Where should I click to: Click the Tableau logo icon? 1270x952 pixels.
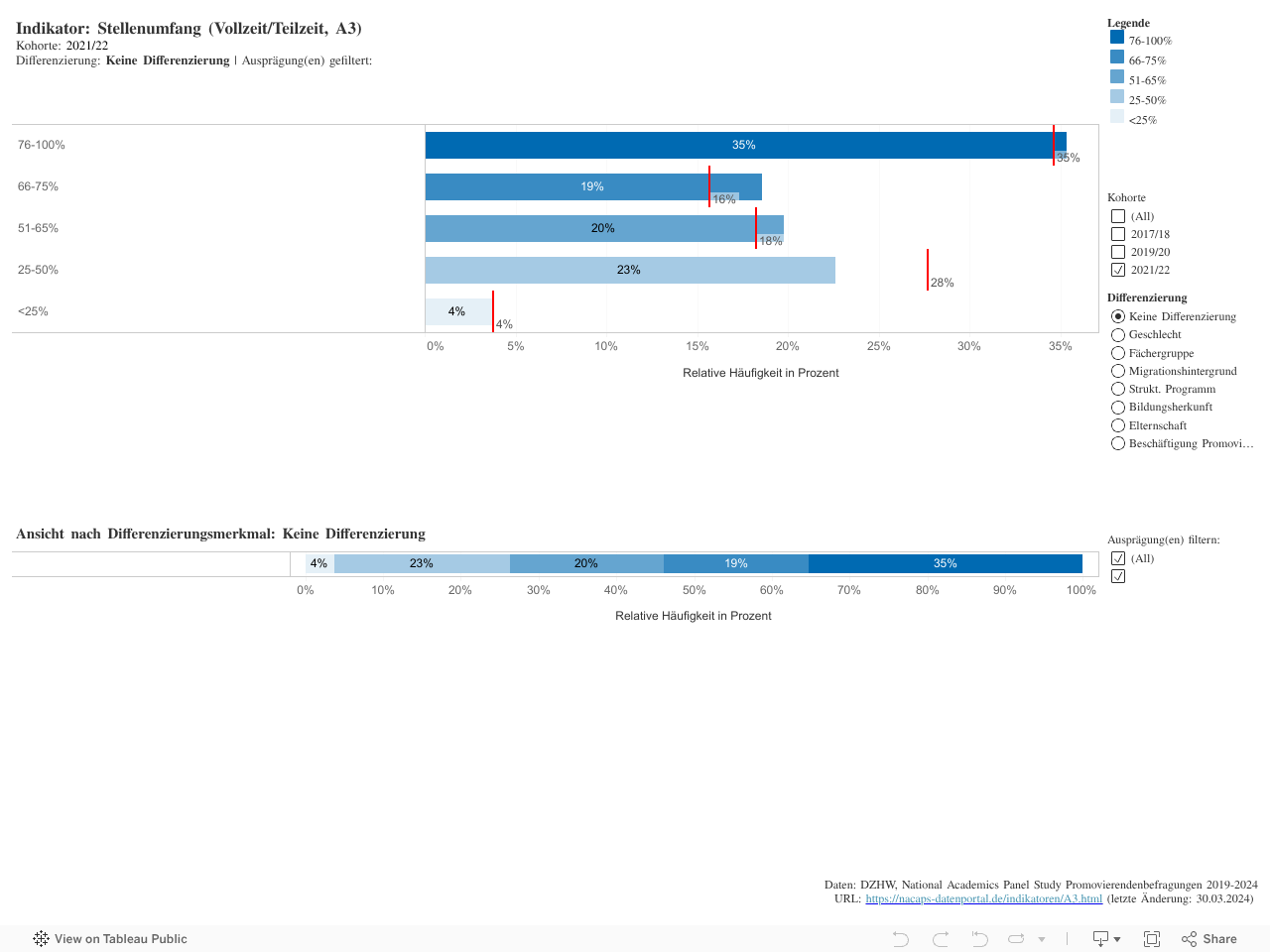(41, 939)
